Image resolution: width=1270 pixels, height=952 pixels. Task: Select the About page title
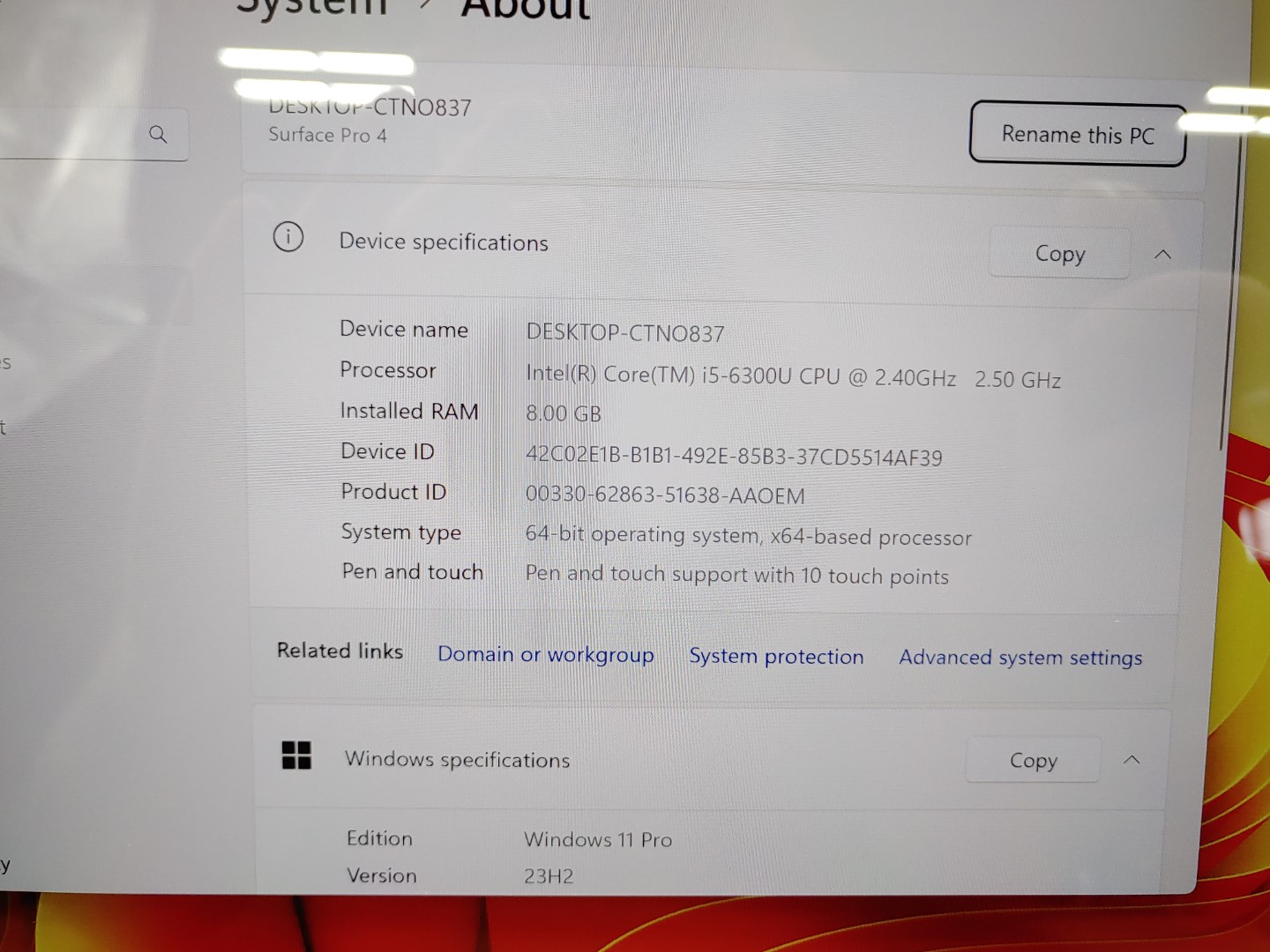pos(526,8)
